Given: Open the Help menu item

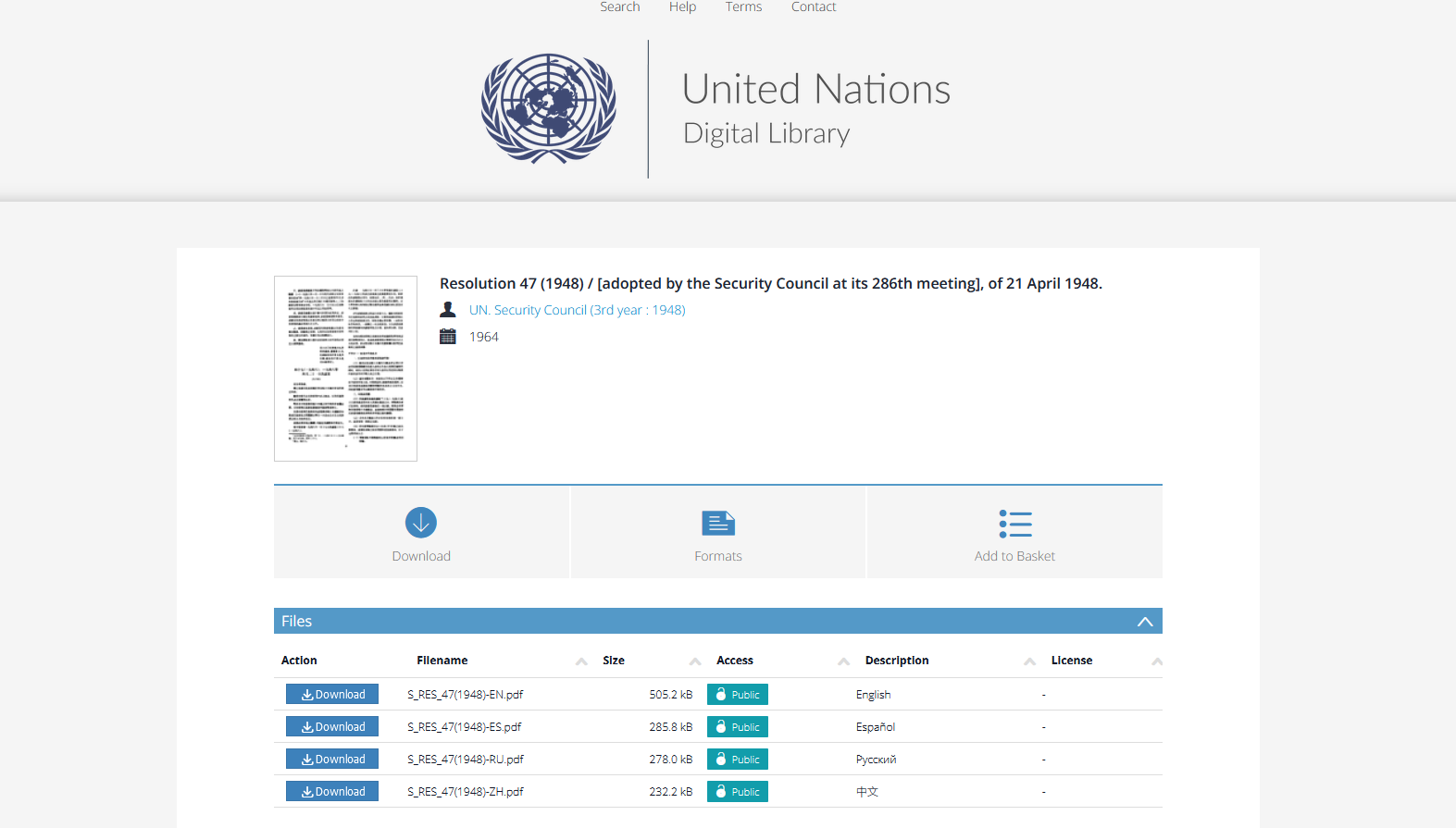Looking at the screenshot, I should (683, 7).
